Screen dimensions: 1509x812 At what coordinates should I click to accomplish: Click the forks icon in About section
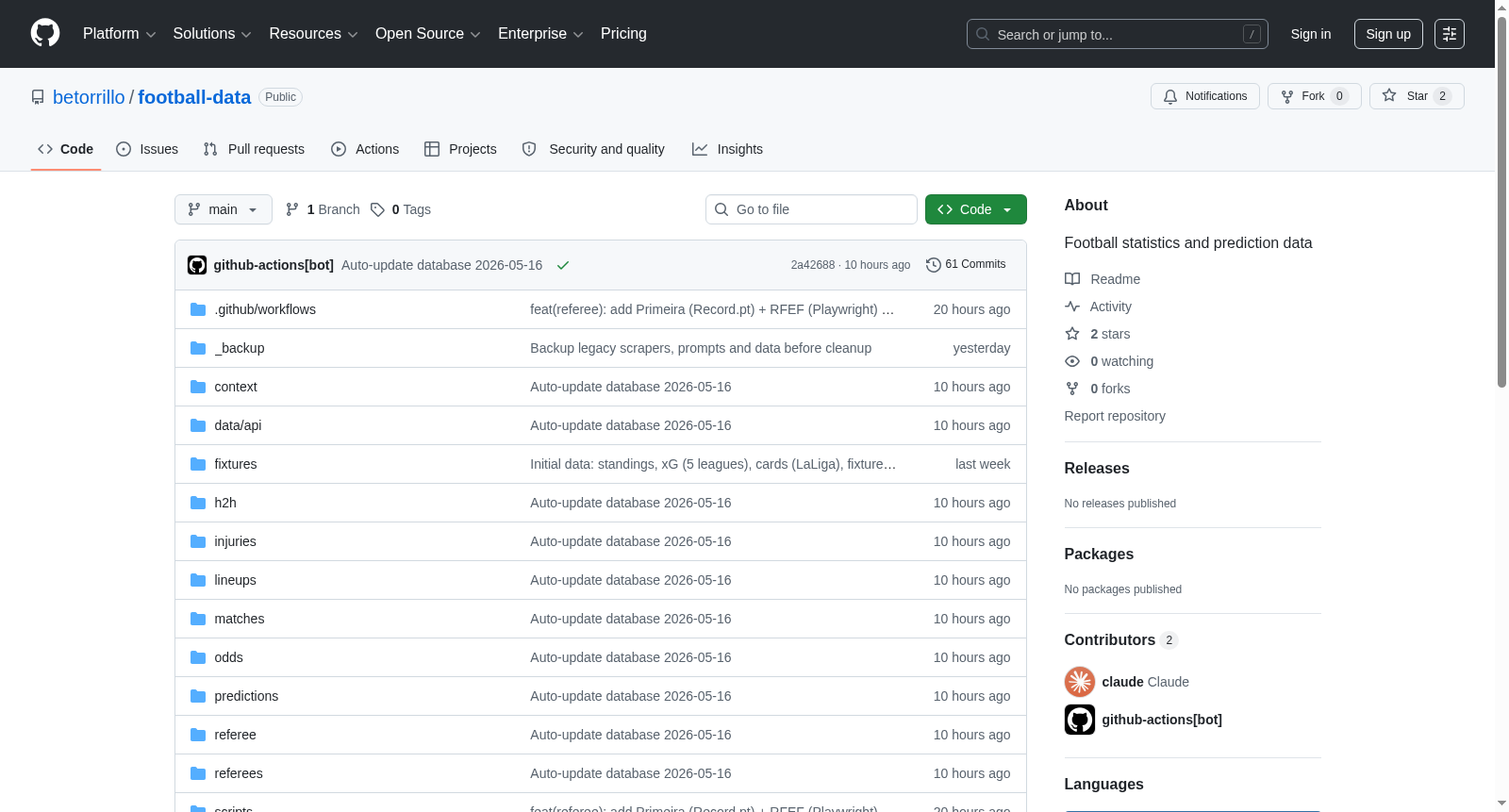click(1072, 389)
